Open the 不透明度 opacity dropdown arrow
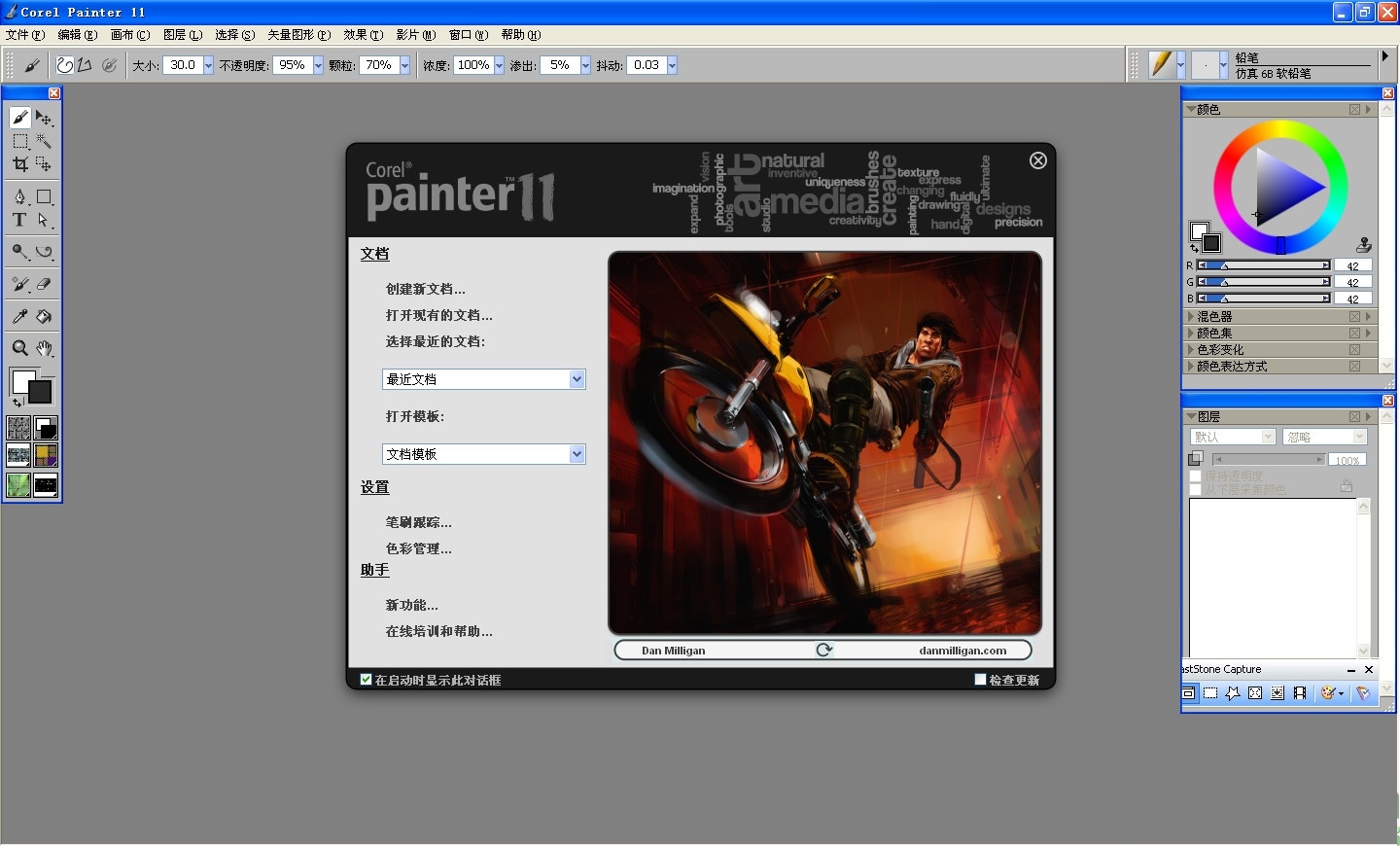The width and height of the screenshot is (1400, 846). pyautogui.click(x=318, y=65)
